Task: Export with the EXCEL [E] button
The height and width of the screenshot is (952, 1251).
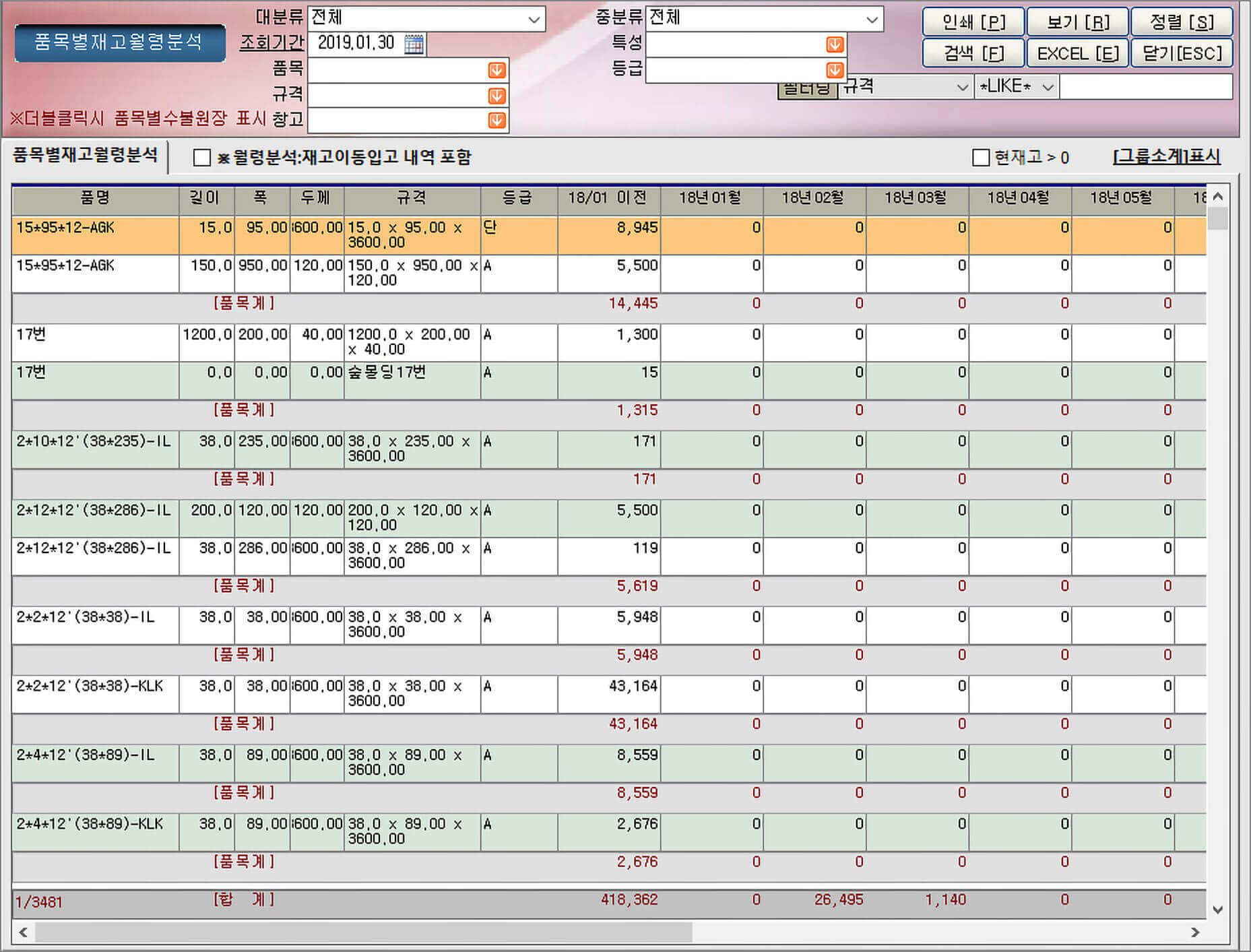Action: point(1077,53)
